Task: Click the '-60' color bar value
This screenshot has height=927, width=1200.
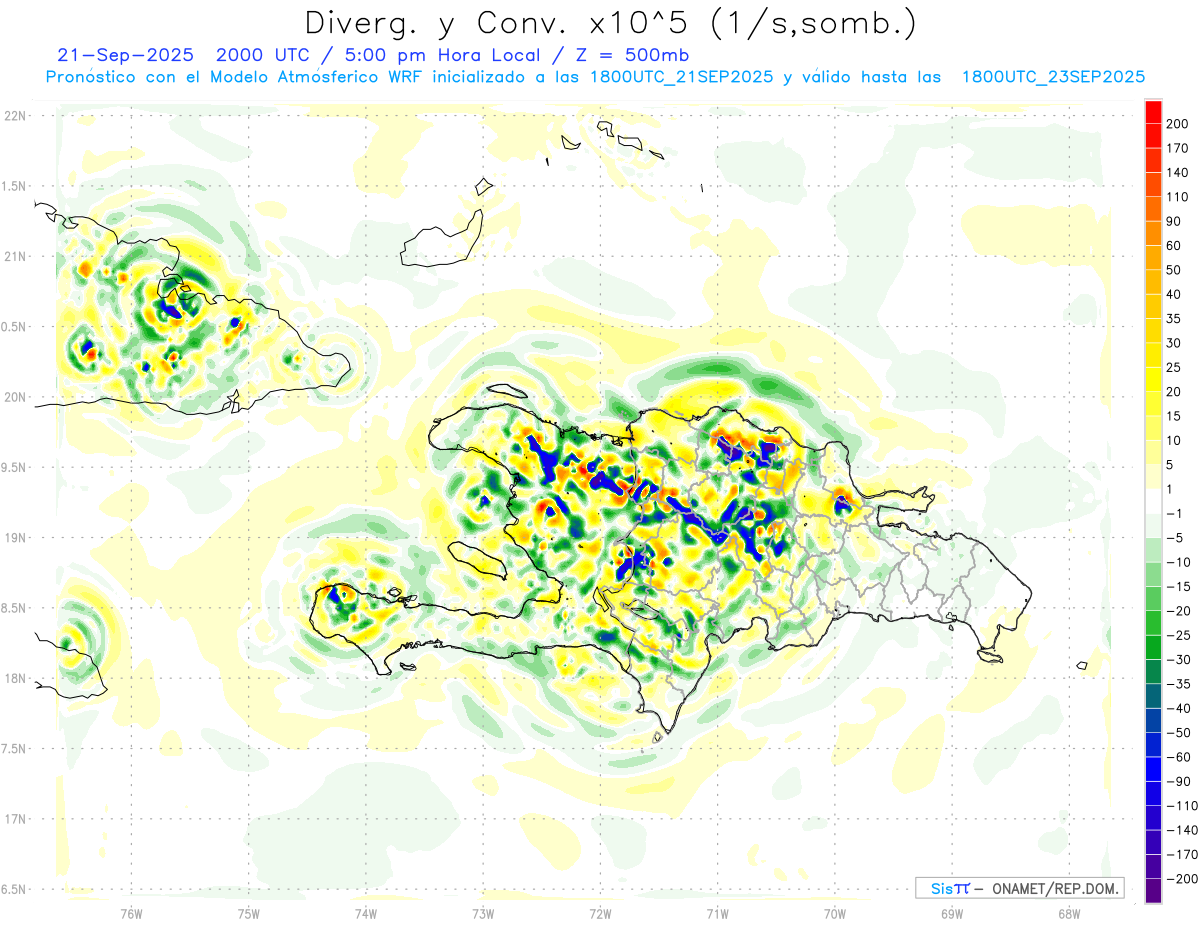Action: [x=1178, y=757]
